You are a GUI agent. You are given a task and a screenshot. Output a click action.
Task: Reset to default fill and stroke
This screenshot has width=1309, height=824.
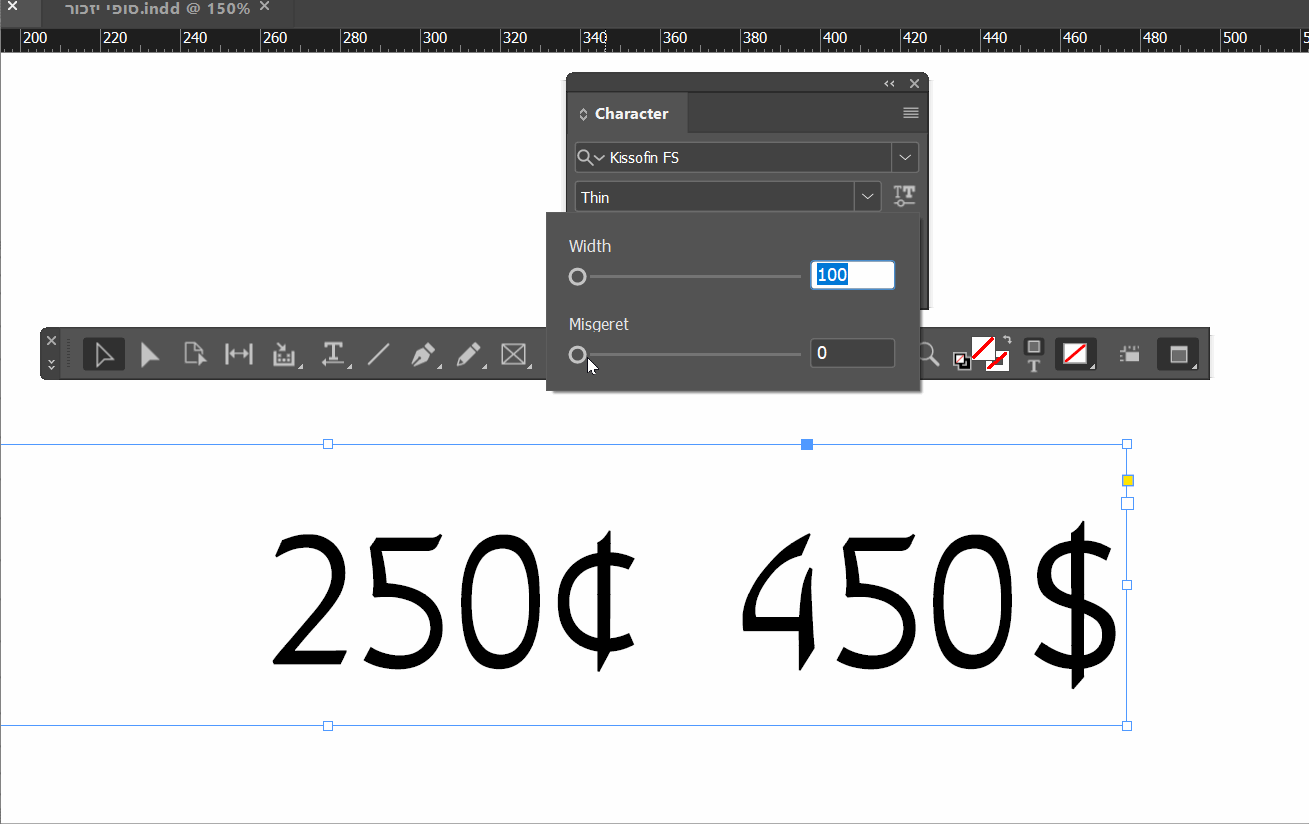tap(961, 361)
